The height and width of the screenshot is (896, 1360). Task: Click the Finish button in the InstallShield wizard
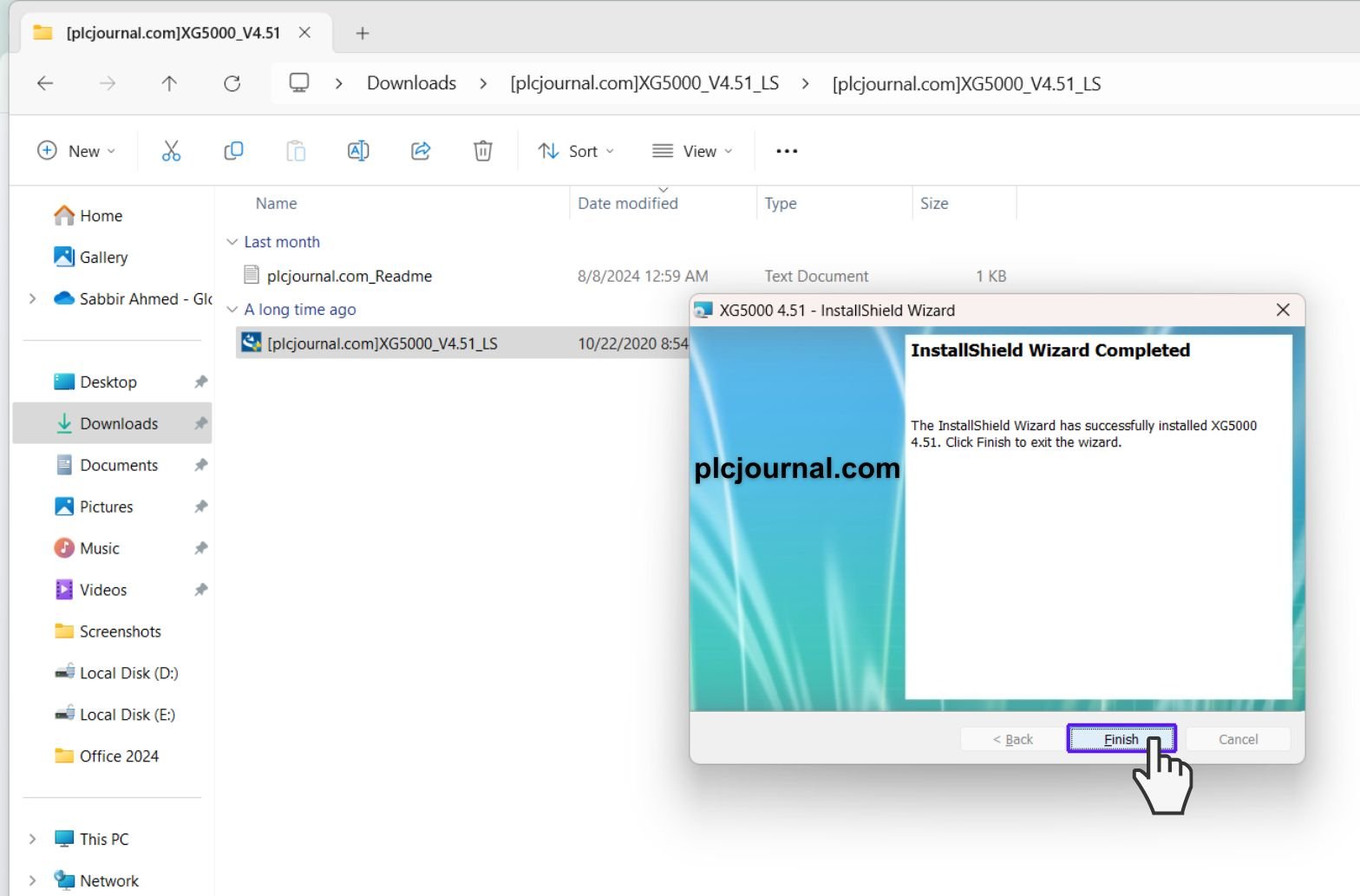[1121, 739]
